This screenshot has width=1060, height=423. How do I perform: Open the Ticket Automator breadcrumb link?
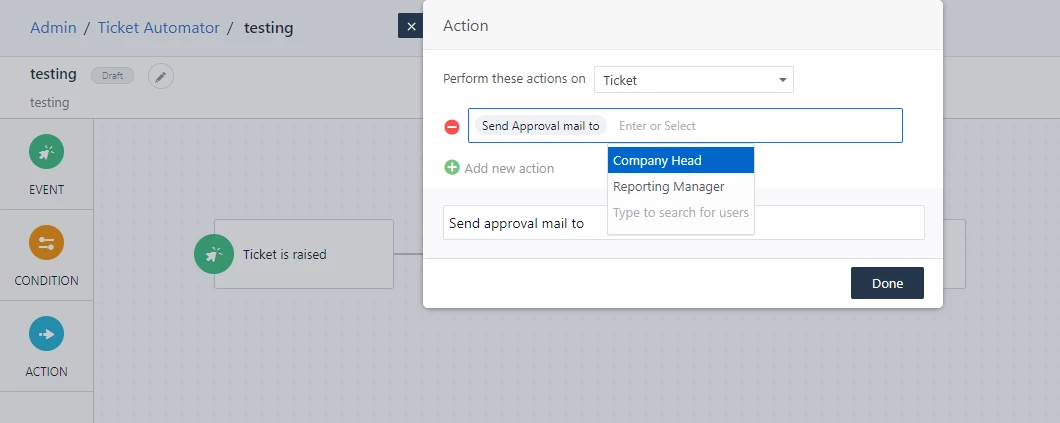click(159, 28)
